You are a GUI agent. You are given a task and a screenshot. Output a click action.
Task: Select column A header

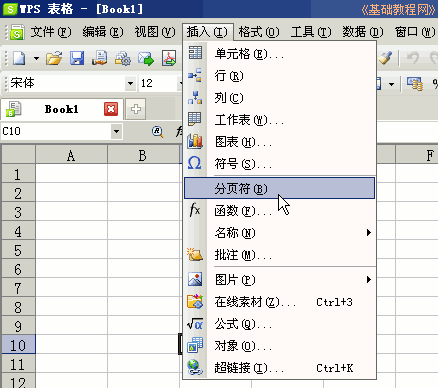tap(71, 156)
